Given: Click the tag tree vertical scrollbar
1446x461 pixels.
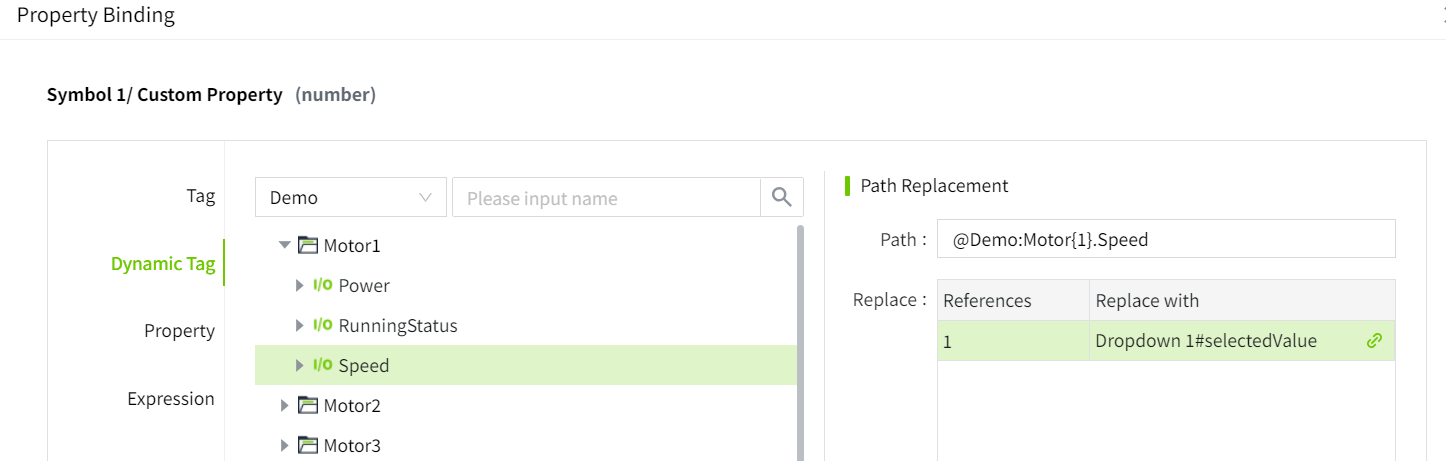Looking at the screenshot, I should click(800, 340).
